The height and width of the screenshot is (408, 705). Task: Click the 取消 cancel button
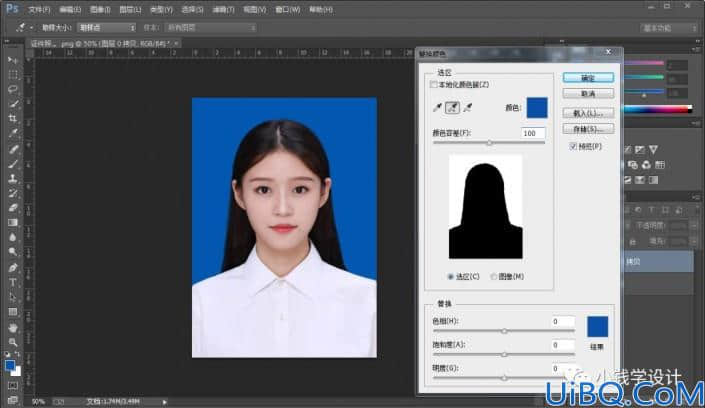coord(588,94)
